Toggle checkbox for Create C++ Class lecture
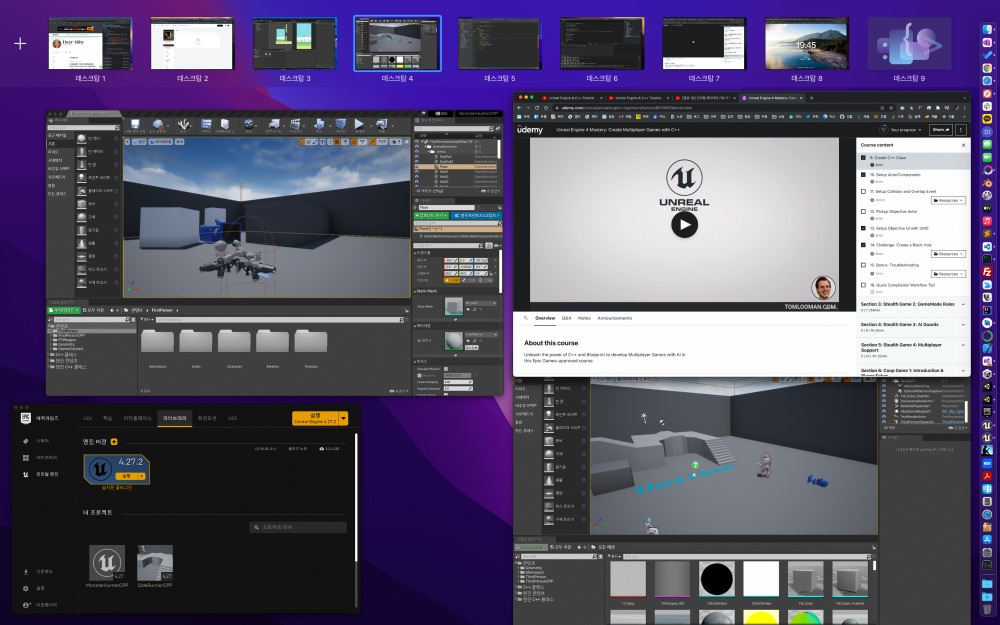The image size is (1000, 625). click(864, 158)
